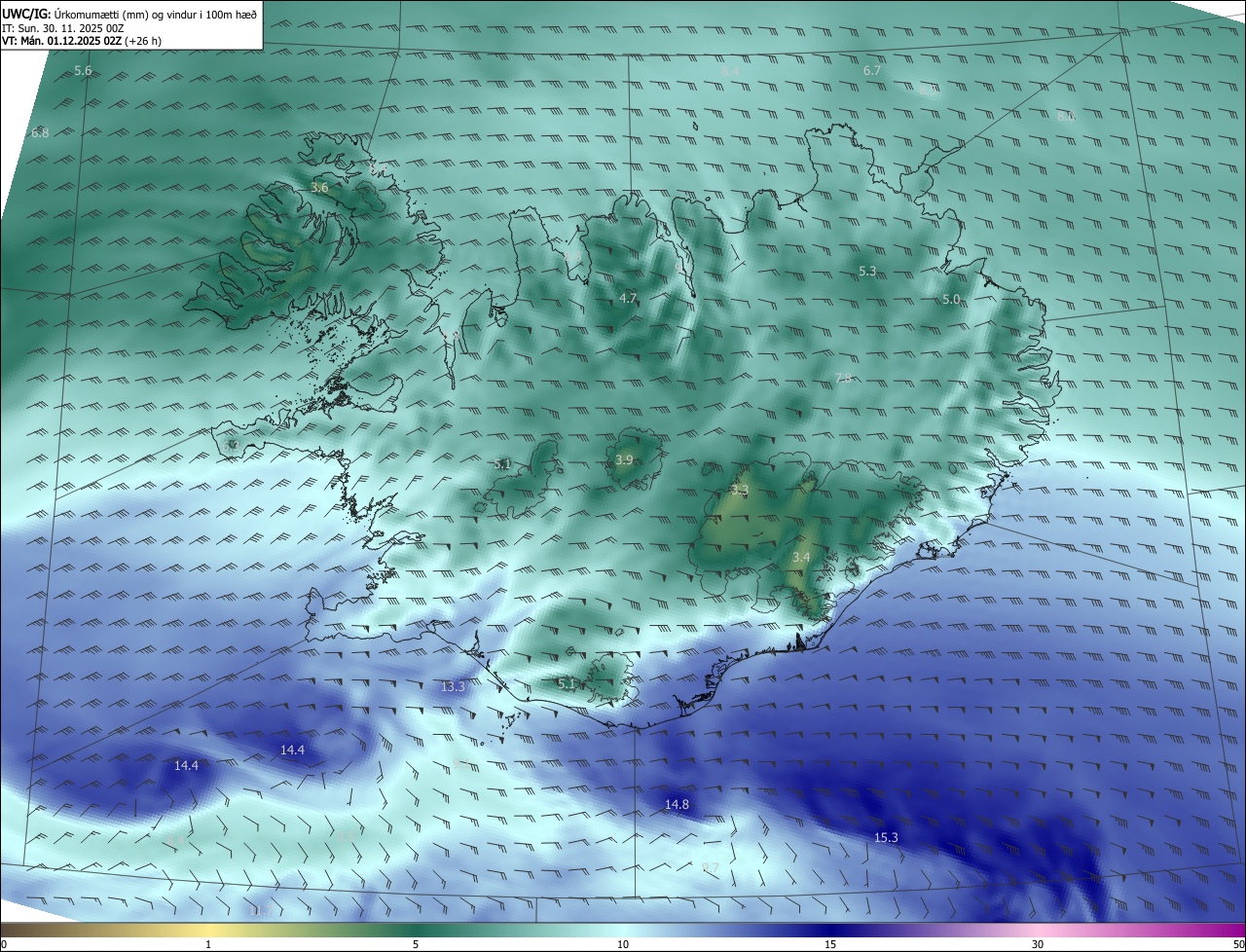Click the 8.4 value label
This screenshot has height=952, width=1246.
point(730,72)
